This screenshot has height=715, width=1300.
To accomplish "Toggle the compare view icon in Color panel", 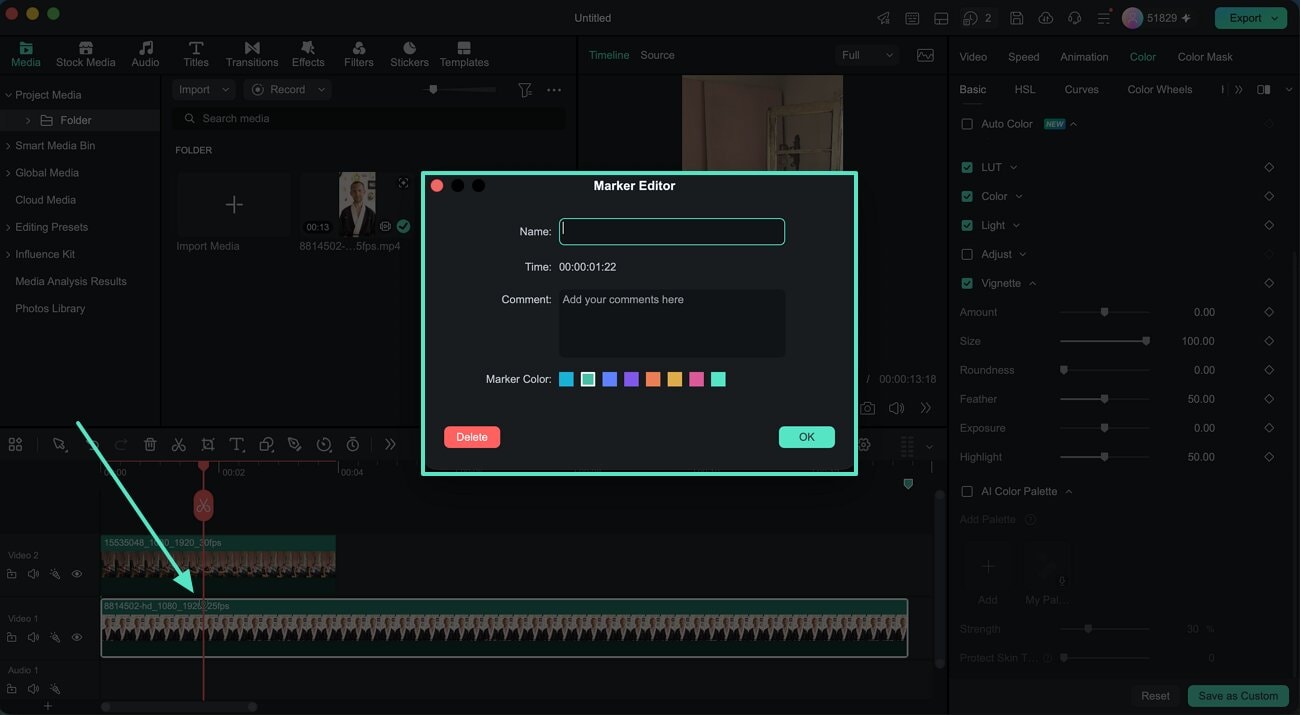I will coord(1264,89).
